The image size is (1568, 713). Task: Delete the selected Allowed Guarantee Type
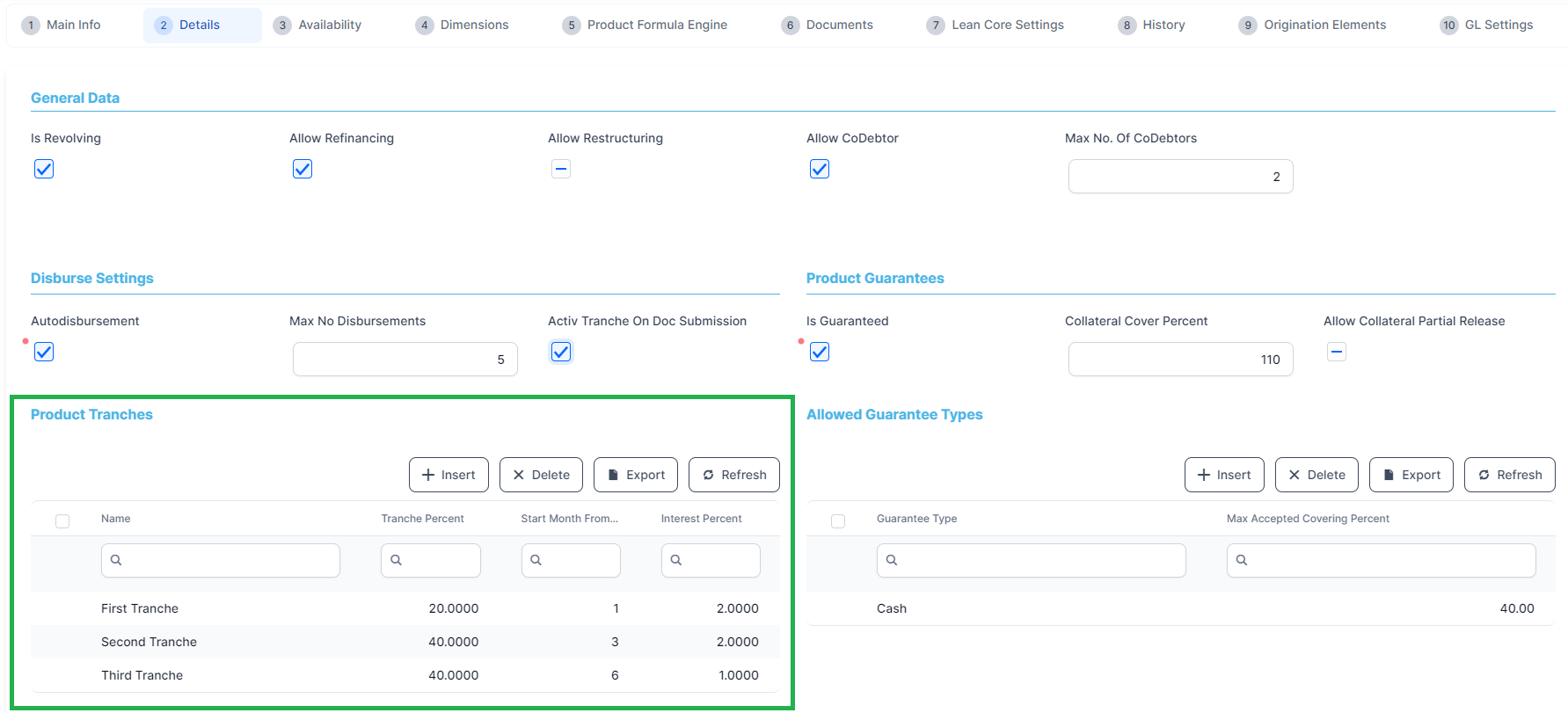coord(1316,475)
